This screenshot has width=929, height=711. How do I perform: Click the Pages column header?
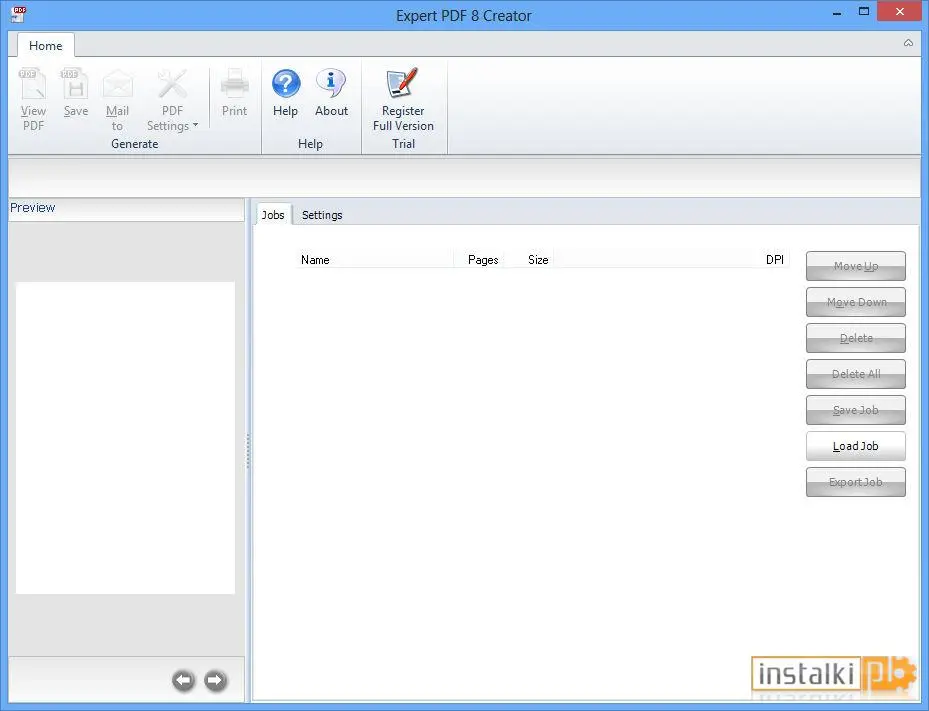pyautogui.click(x=479, y=260)
